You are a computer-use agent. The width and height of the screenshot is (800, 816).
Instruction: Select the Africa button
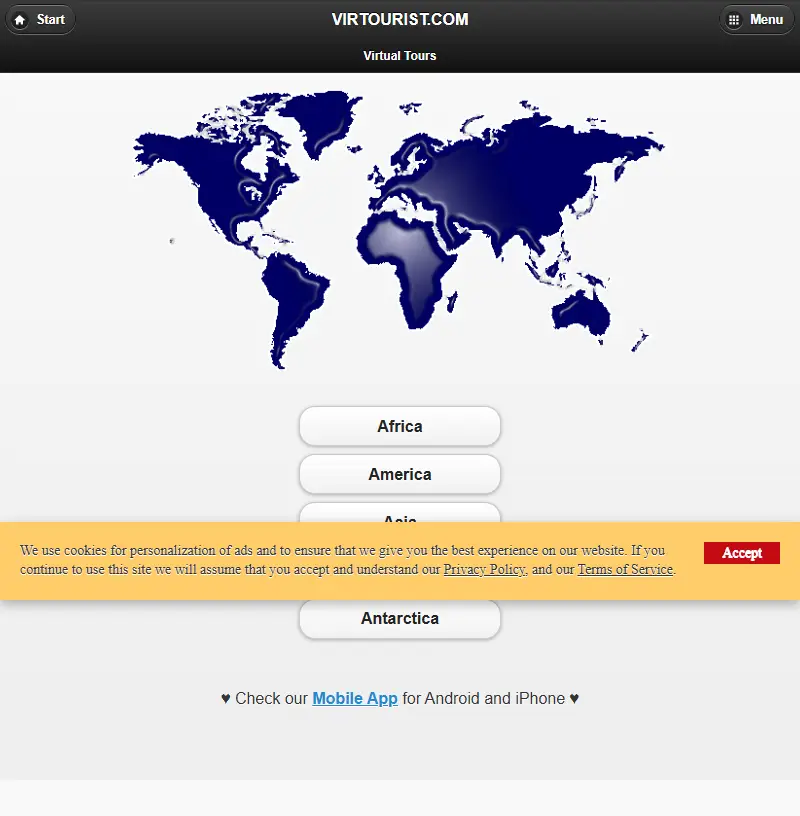point(400,426)
